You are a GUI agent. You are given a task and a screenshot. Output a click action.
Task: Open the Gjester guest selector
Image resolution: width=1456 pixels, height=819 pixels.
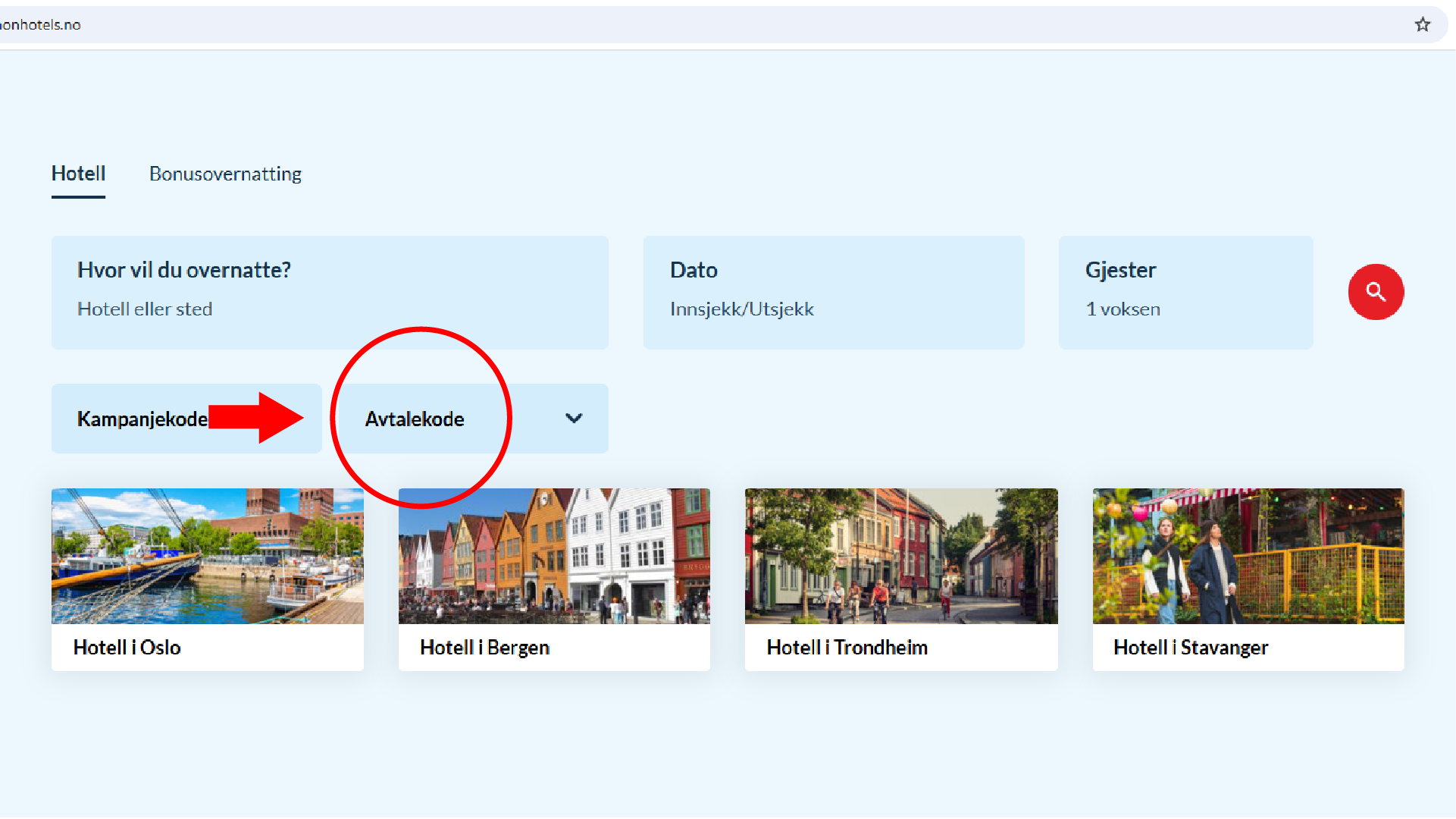[x=1185, y=293]
